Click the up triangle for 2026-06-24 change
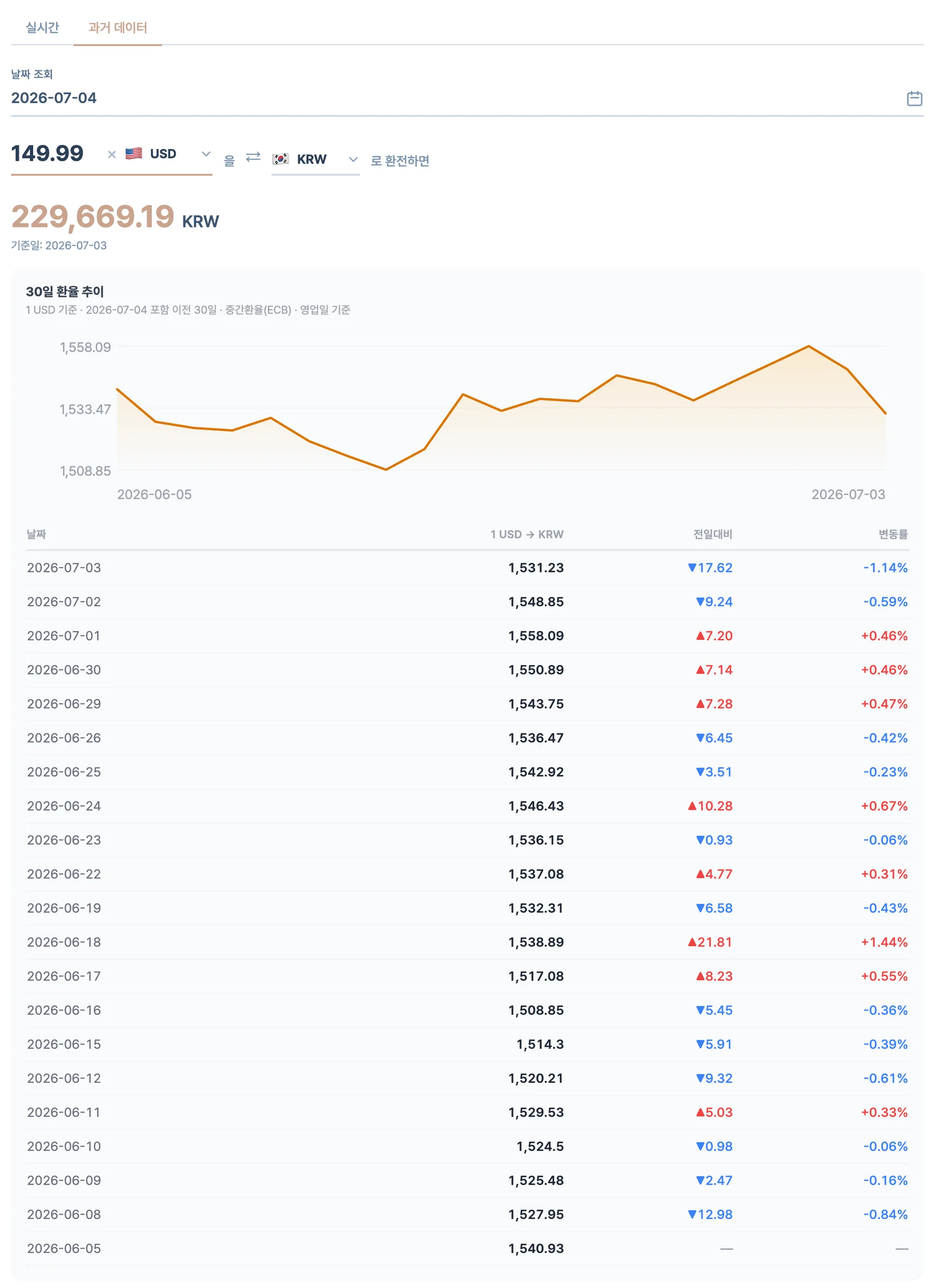The height and width of the screenshot is (1288, 935). coord(691,806)
